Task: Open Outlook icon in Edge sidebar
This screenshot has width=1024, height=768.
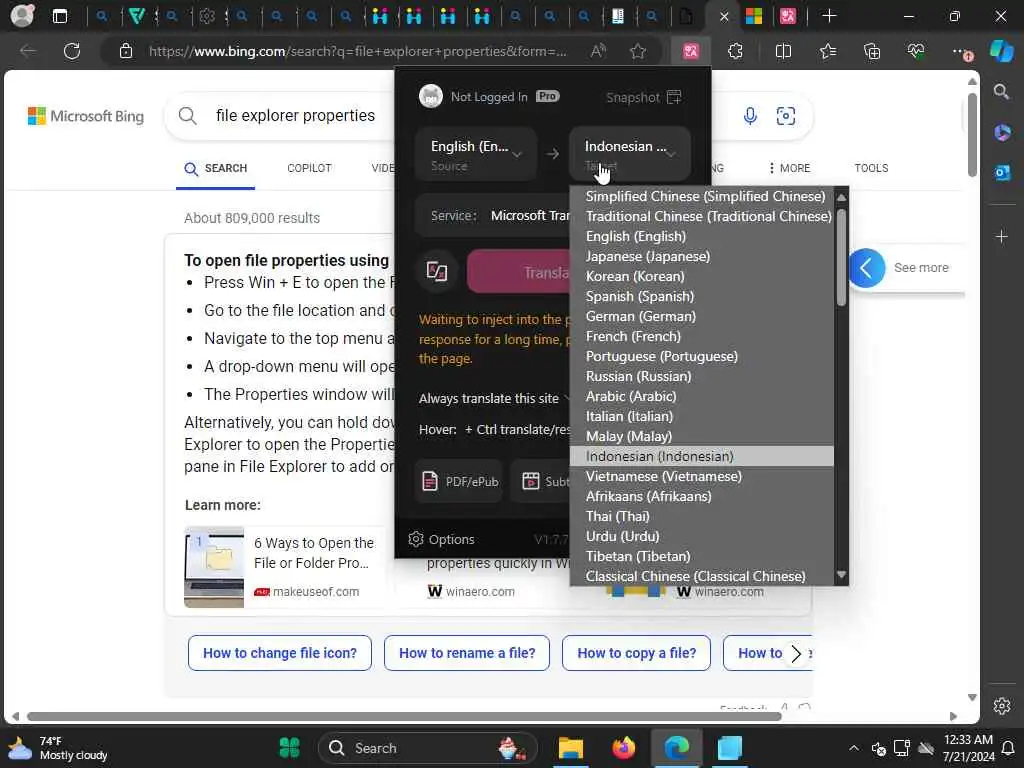Action: coord(1002,172)
